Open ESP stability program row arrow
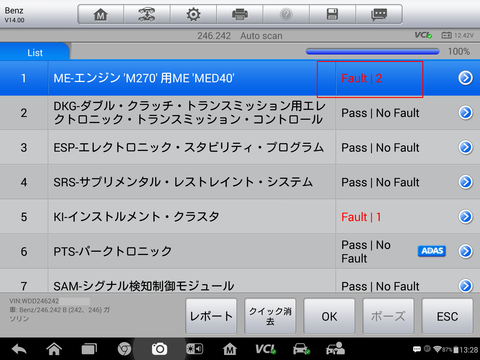 pyautogui.click(x=465, y=147)
